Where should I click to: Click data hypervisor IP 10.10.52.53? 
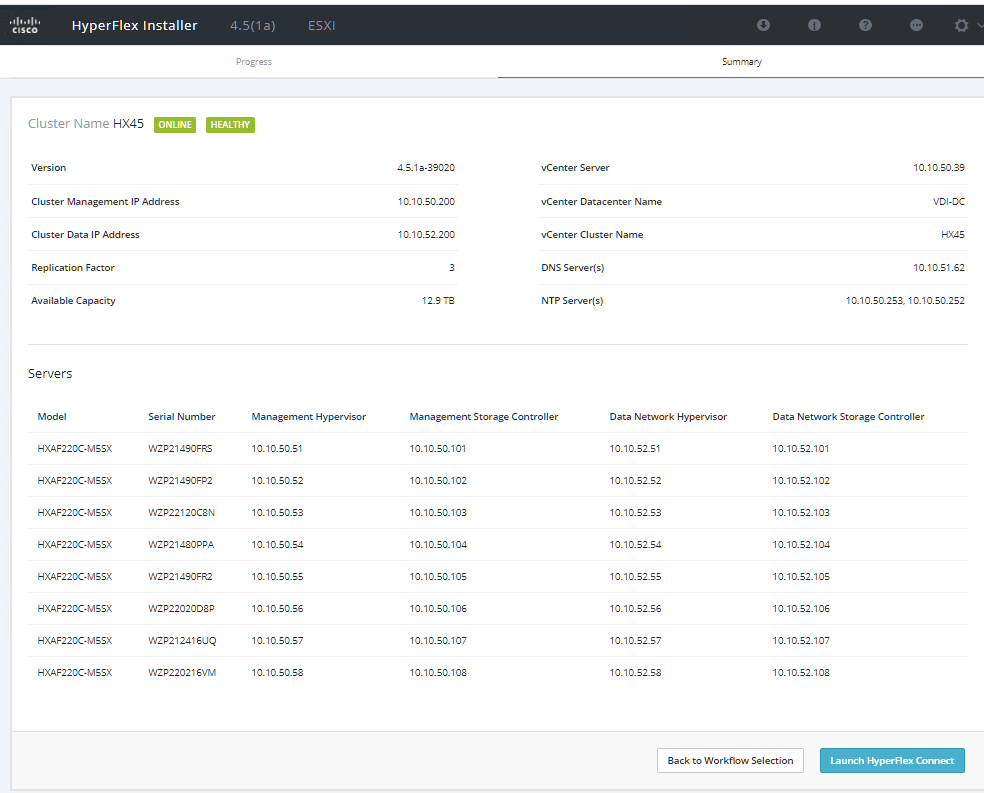pos(635,513)
